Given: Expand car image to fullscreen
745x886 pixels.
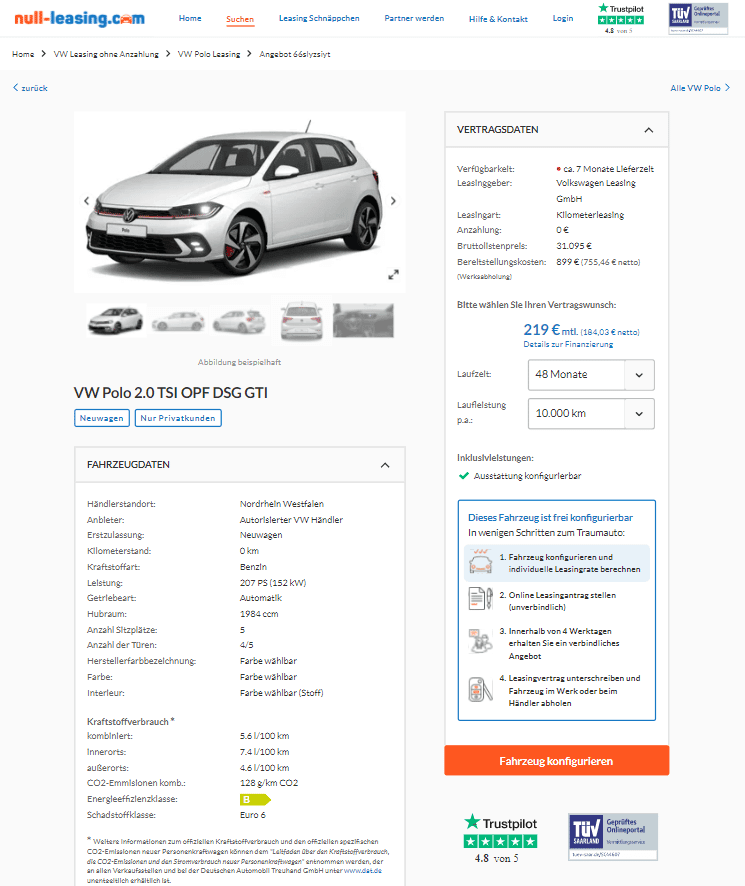Looking at the screenshot, I should pyautogui.click(x=393, y=275).
